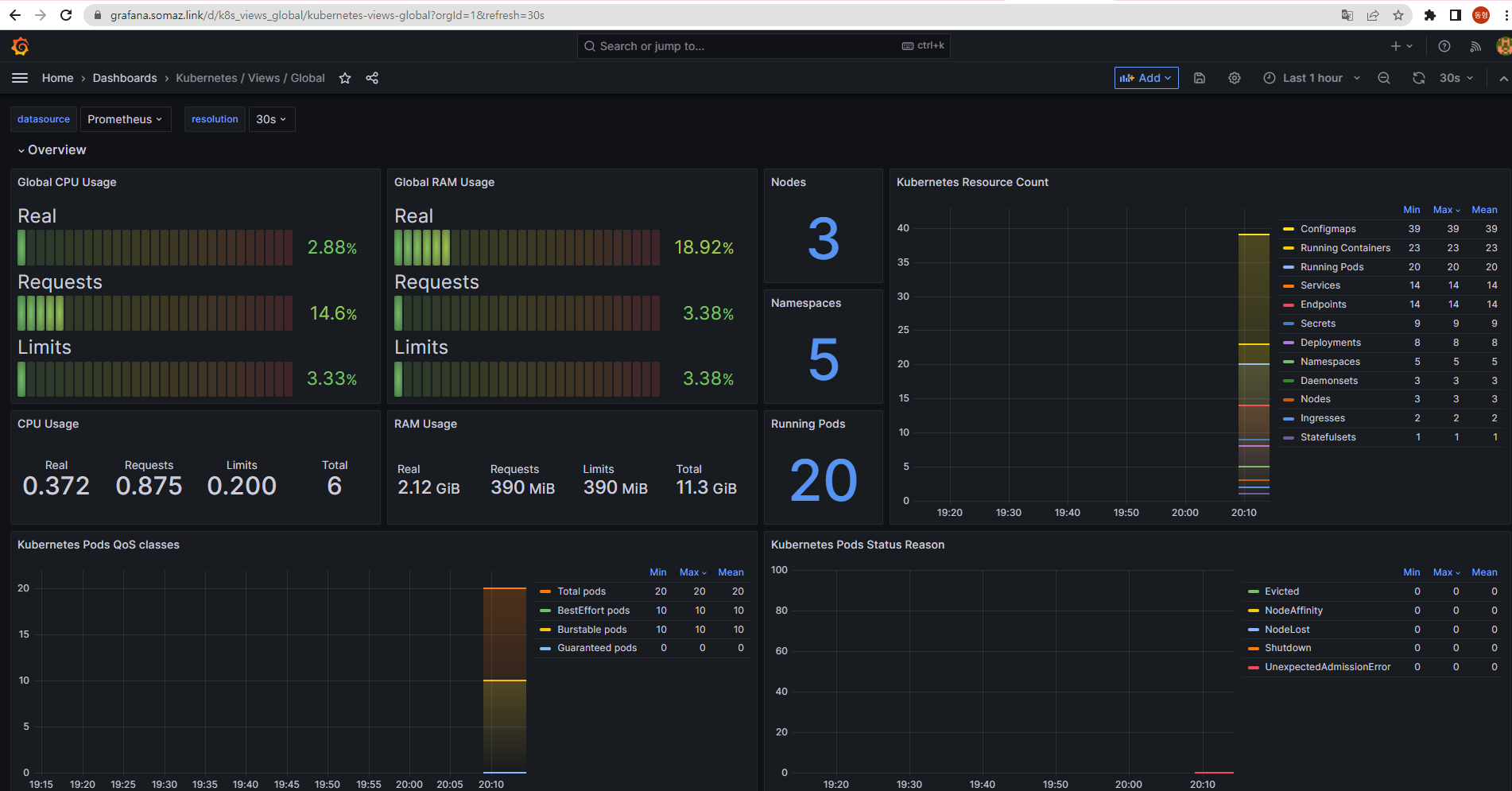The height and width of the screenshot is (791, 1512).
Task: Bookmark this page with the star
Action: [1398, 15]
